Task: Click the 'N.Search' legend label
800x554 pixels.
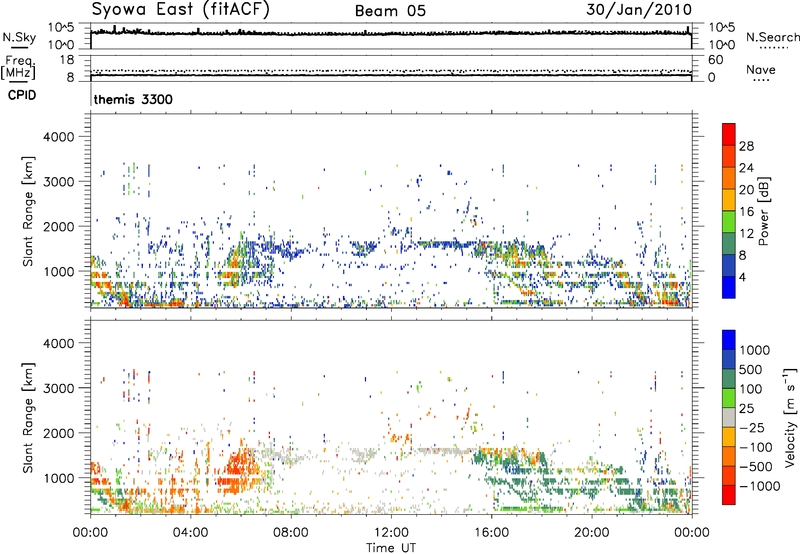Action: 773,37
